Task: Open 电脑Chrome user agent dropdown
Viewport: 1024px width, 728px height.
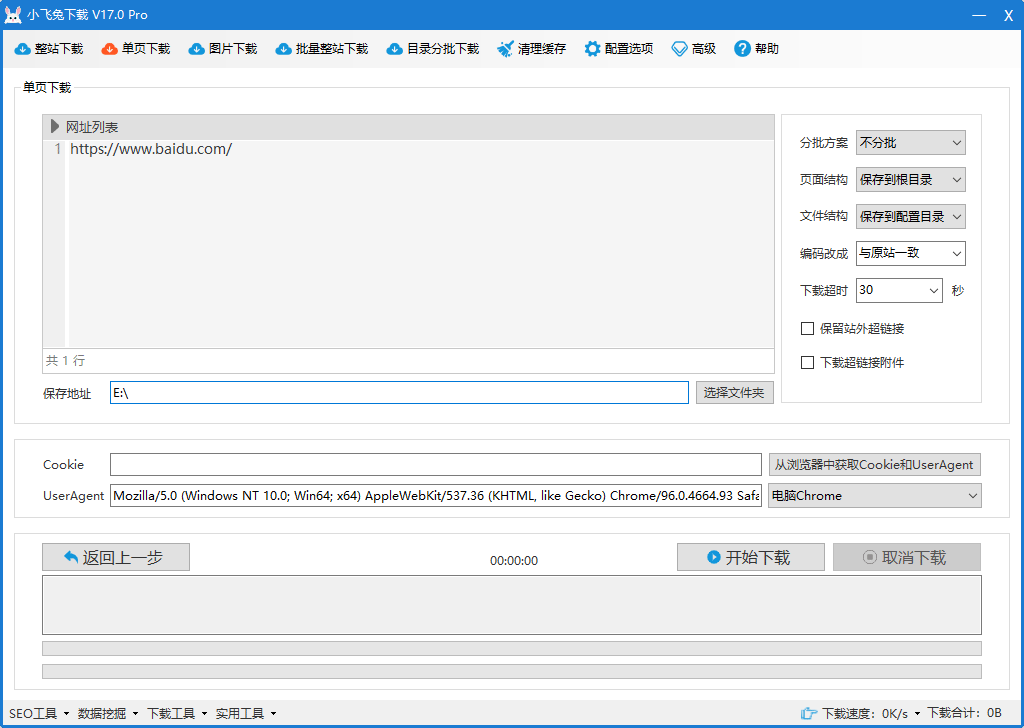Action: pyautogui.click(x=874, y=496)
